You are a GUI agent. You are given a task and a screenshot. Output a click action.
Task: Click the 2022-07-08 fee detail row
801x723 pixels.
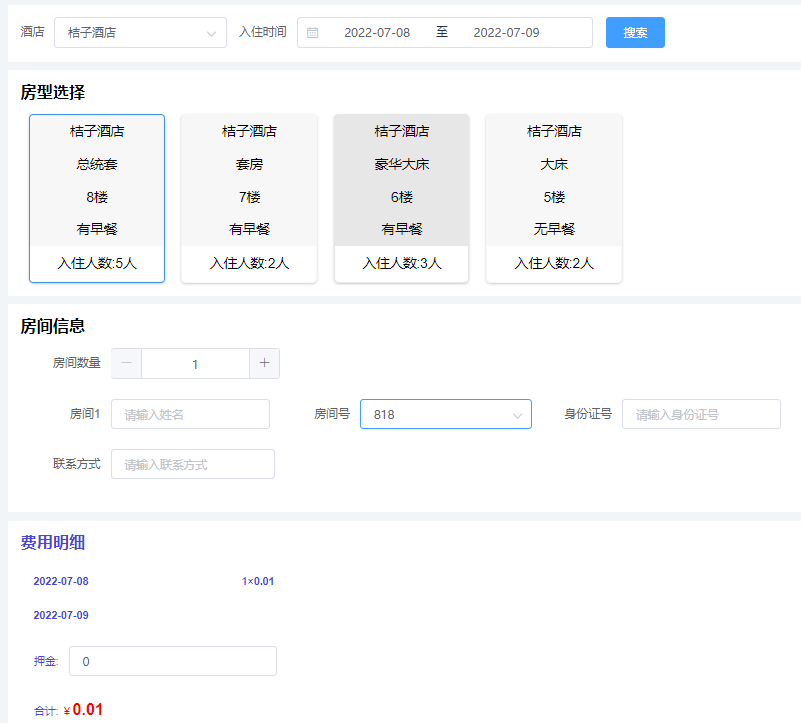click(61, 581)
